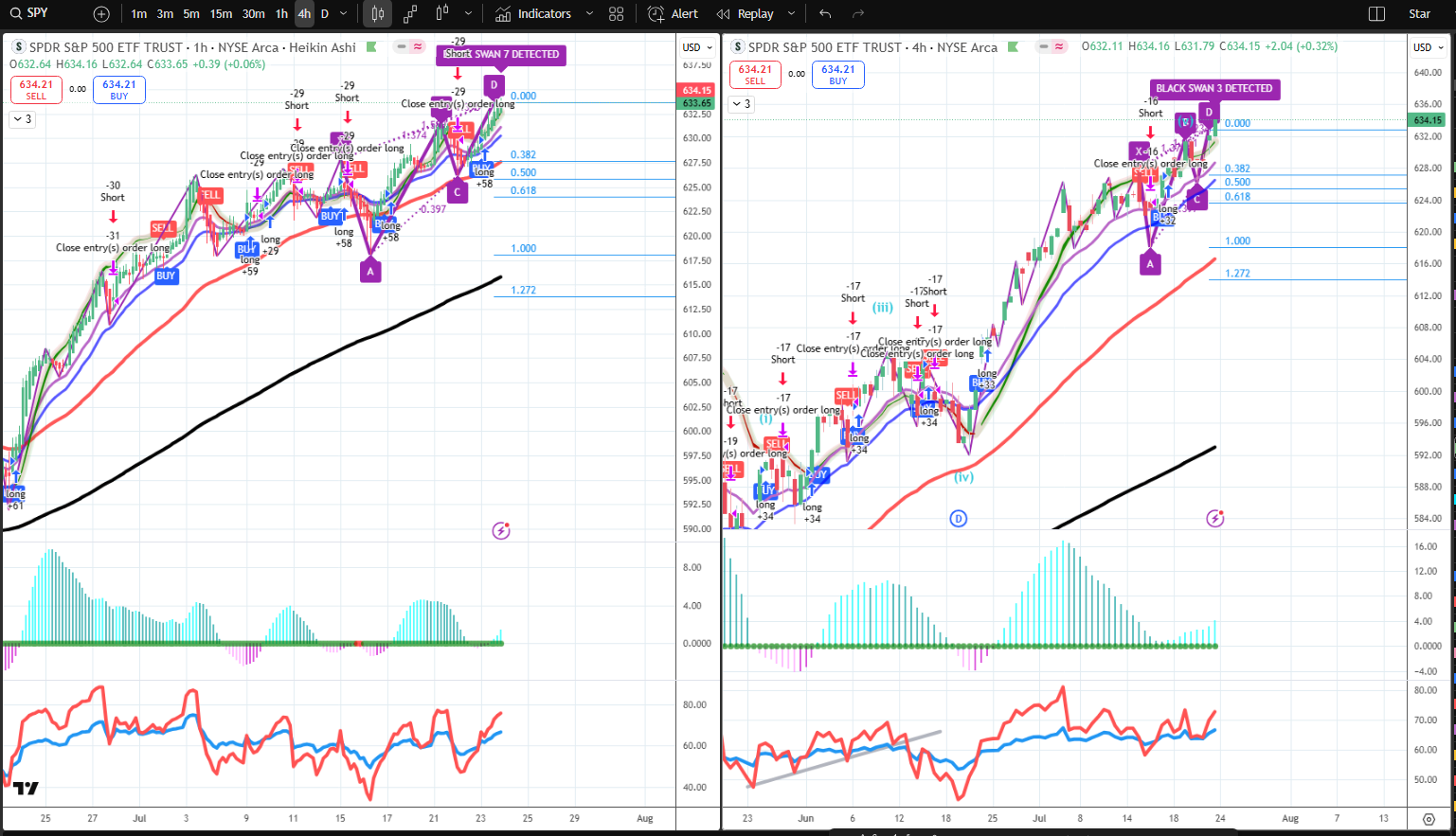Click the 1.000 Fibonacci level on 4h chart
1456x836 pixels.
[x=1237, y=240]
